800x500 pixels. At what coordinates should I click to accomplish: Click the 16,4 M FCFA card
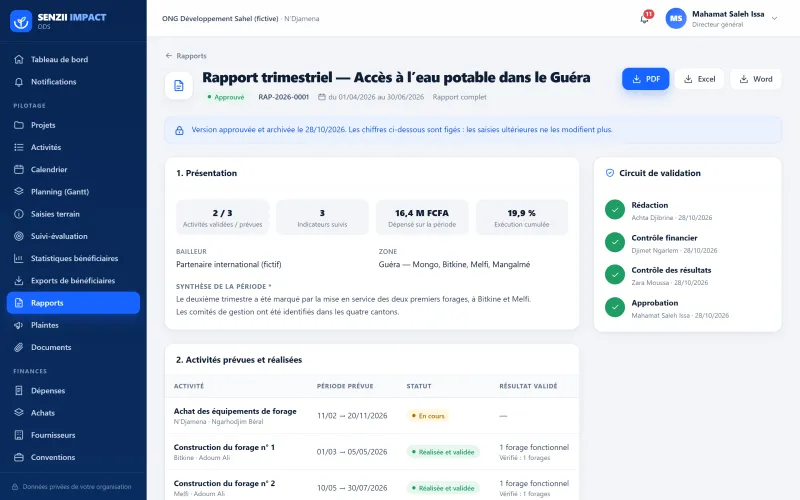click(x=422, y=217)
